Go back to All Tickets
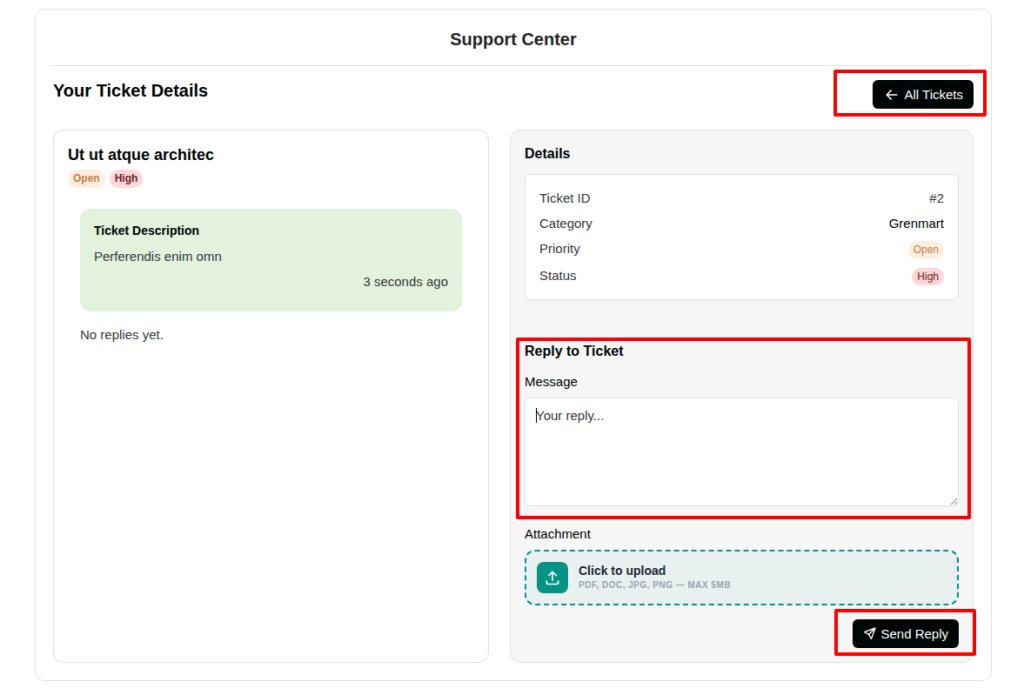1024x695 pixels. point(923,95)
